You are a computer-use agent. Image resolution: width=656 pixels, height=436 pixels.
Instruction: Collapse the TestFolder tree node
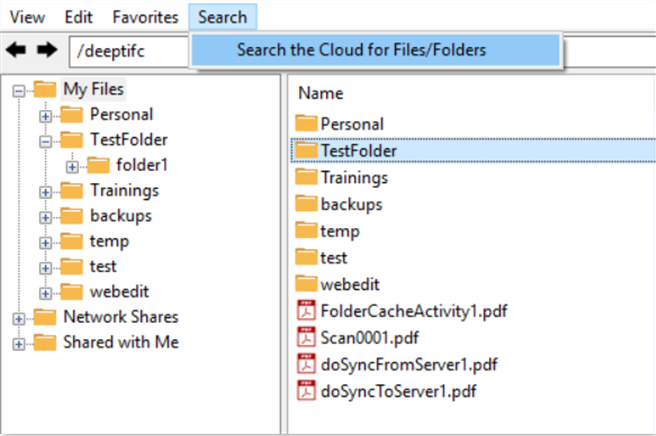click(45, 141)
